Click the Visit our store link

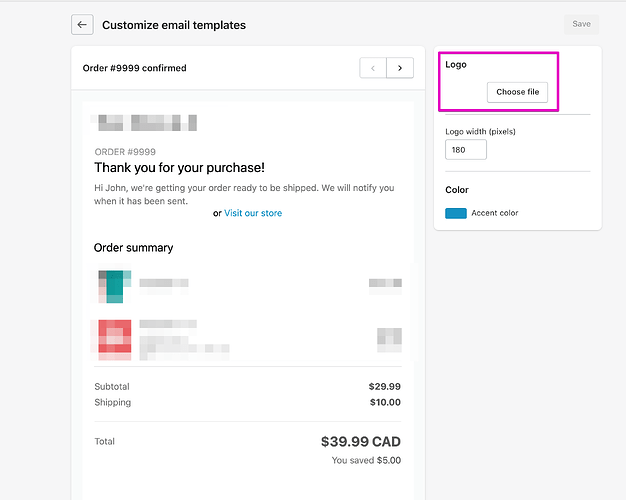(253, 213)
